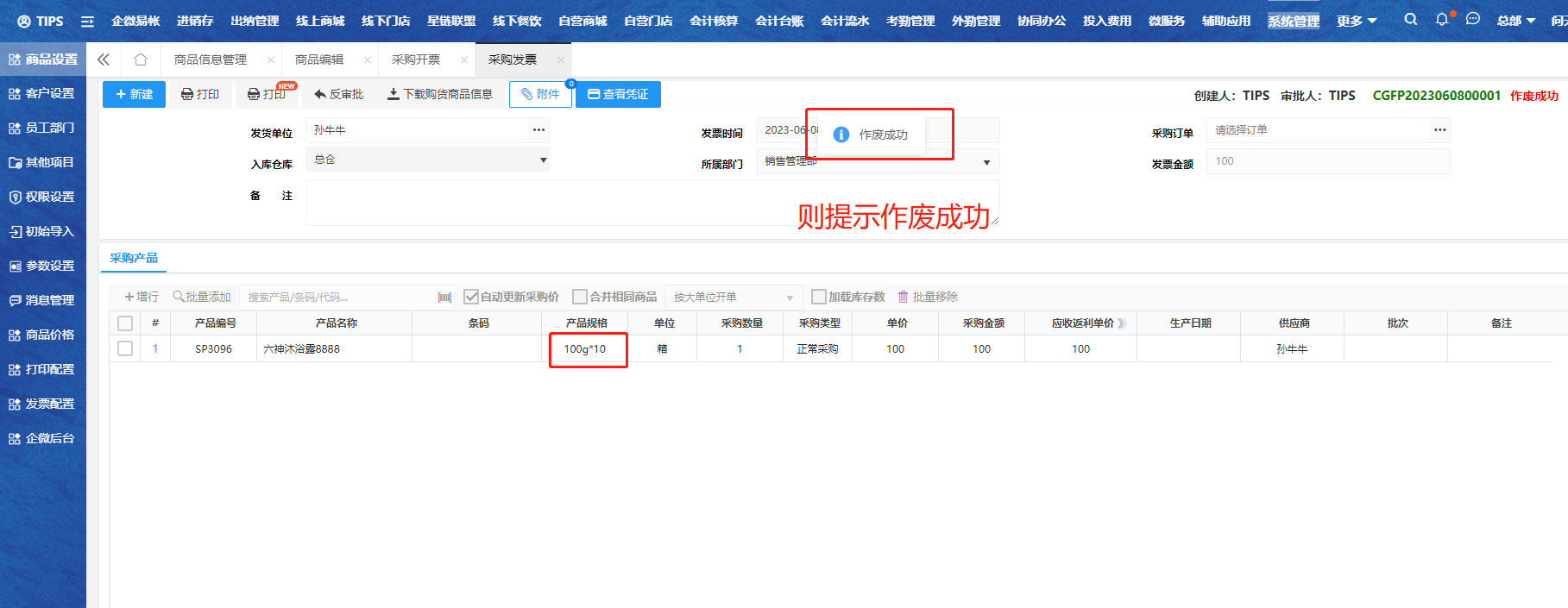Expand the 更多 menu in top navigation
This screenshot has width=1568, height=608.
tap(1356, 21)
